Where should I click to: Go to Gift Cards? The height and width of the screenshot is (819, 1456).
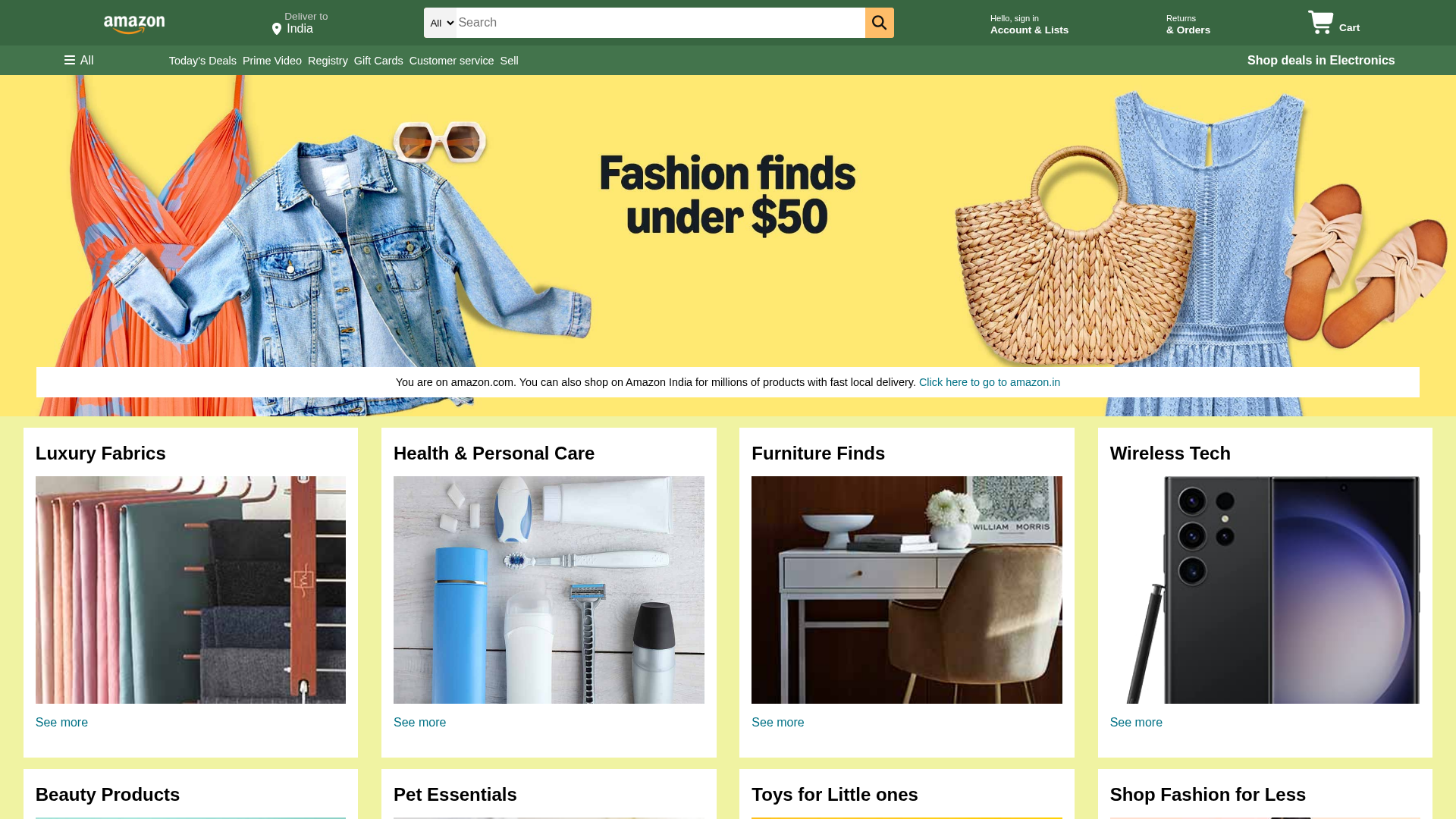click(378, 61)
